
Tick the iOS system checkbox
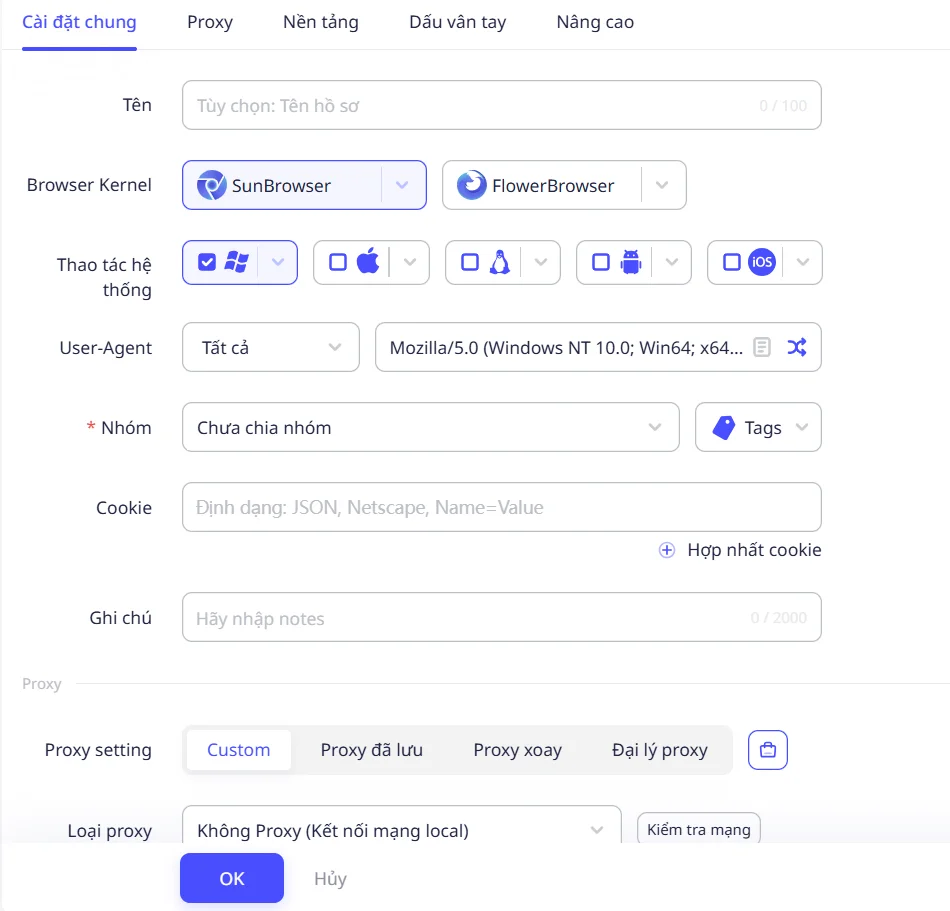coord(732,262)
